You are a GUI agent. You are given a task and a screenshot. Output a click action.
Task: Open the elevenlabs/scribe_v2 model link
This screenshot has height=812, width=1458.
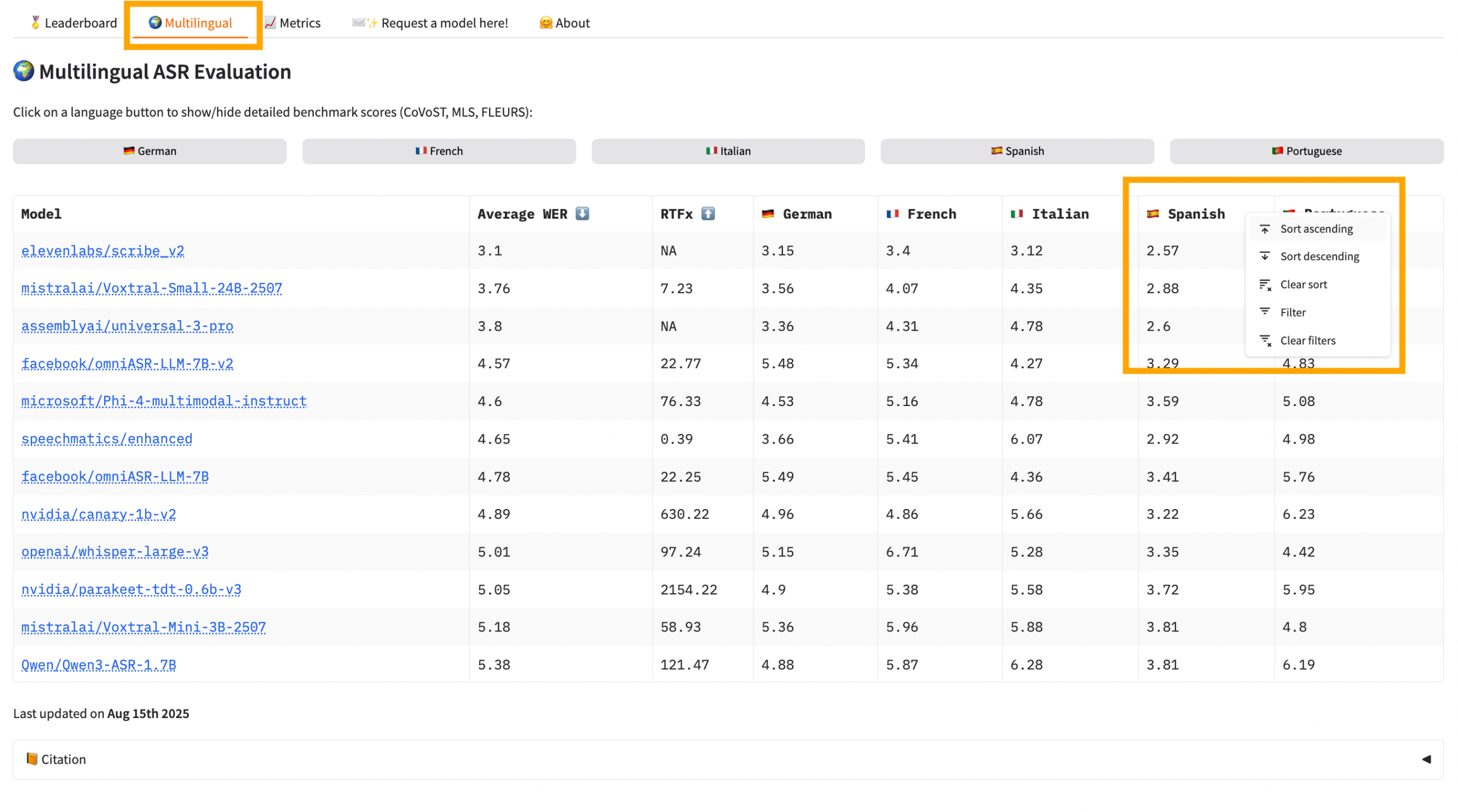click(x=103, y=251)
